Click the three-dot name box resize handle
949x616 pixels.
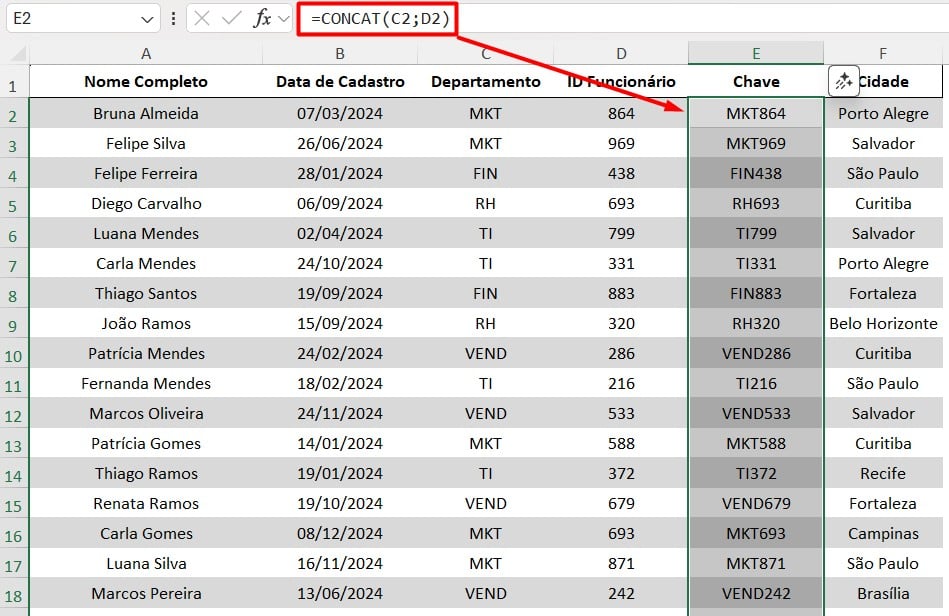[x=174, y=18]
